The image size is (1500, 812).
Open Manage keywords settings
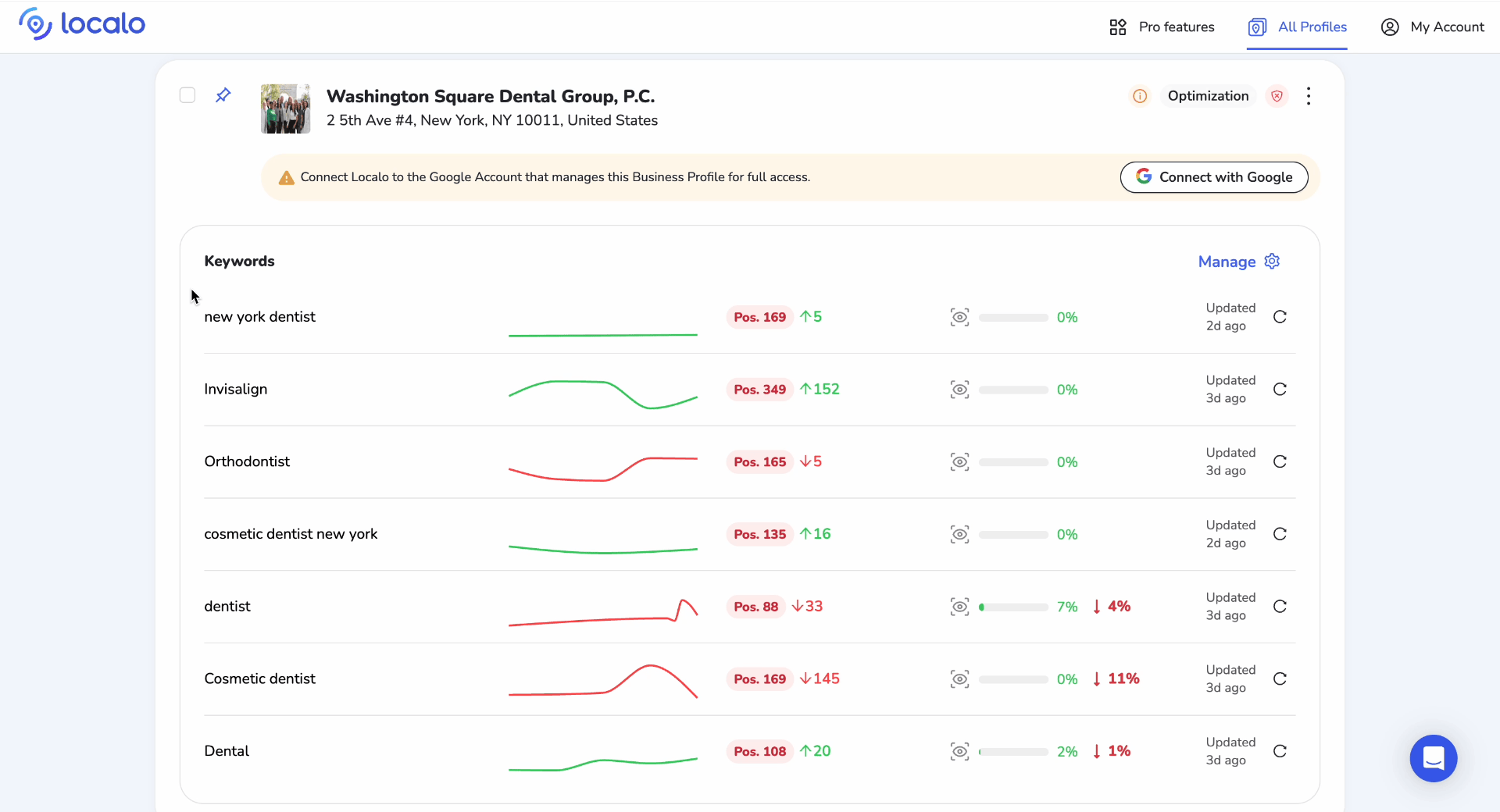pos(1238,262)
